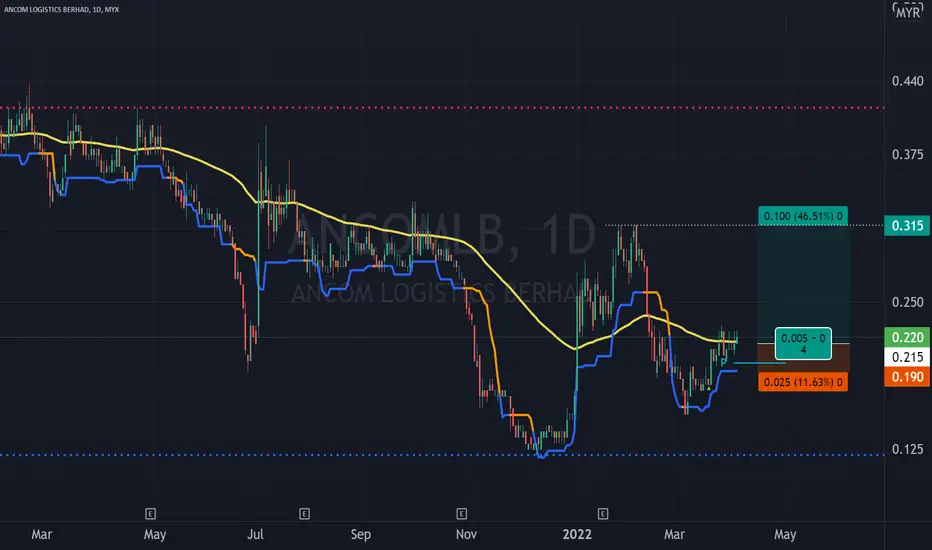Image resolution: width=932 pixels, height=550 pixels.
Task: Click the small P marker near the entry line
Action: (723, 362)
